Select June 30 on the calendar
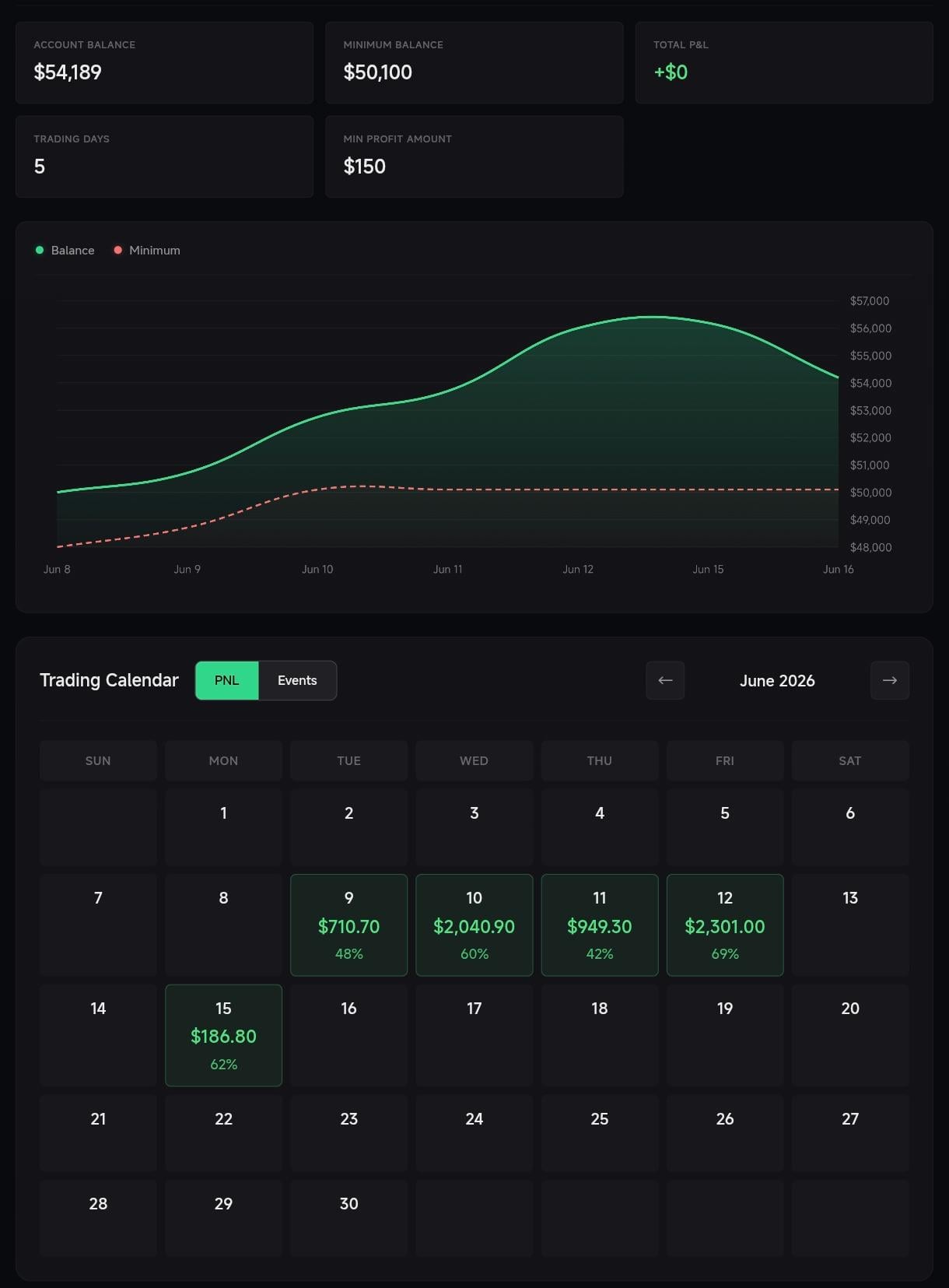Screen dimensions: 949x1288 (x=348, y=1218)
